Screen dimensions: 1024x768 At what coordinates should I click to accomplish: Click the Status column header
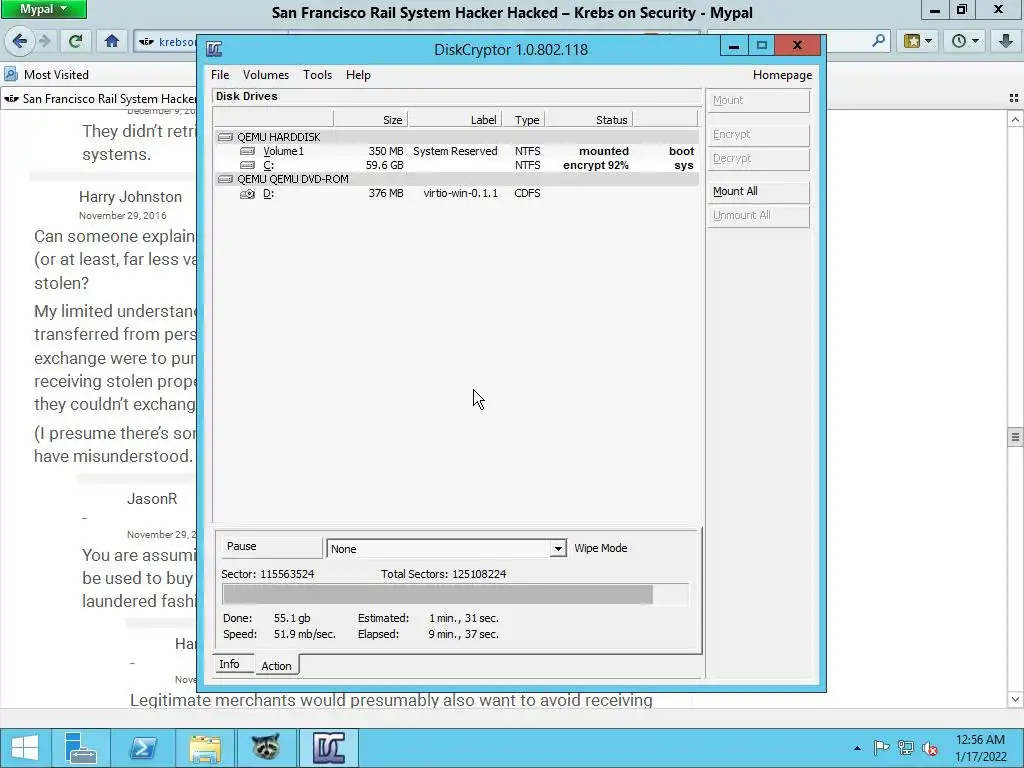(x=589, y=120)
